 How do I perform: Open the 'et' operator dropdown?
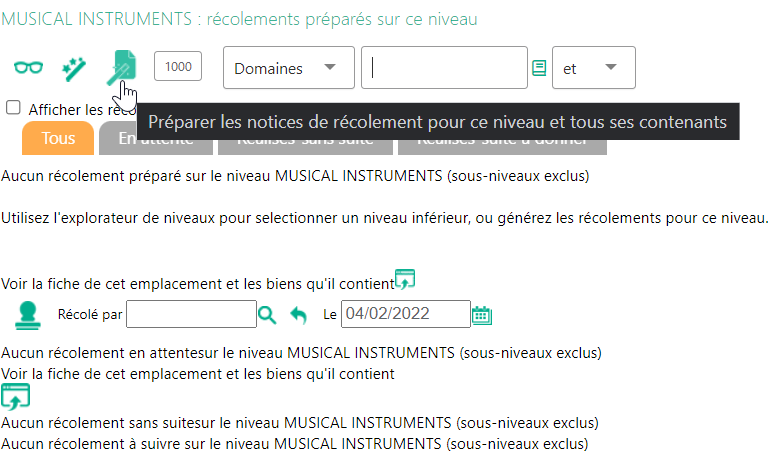[x=594, y=68]
